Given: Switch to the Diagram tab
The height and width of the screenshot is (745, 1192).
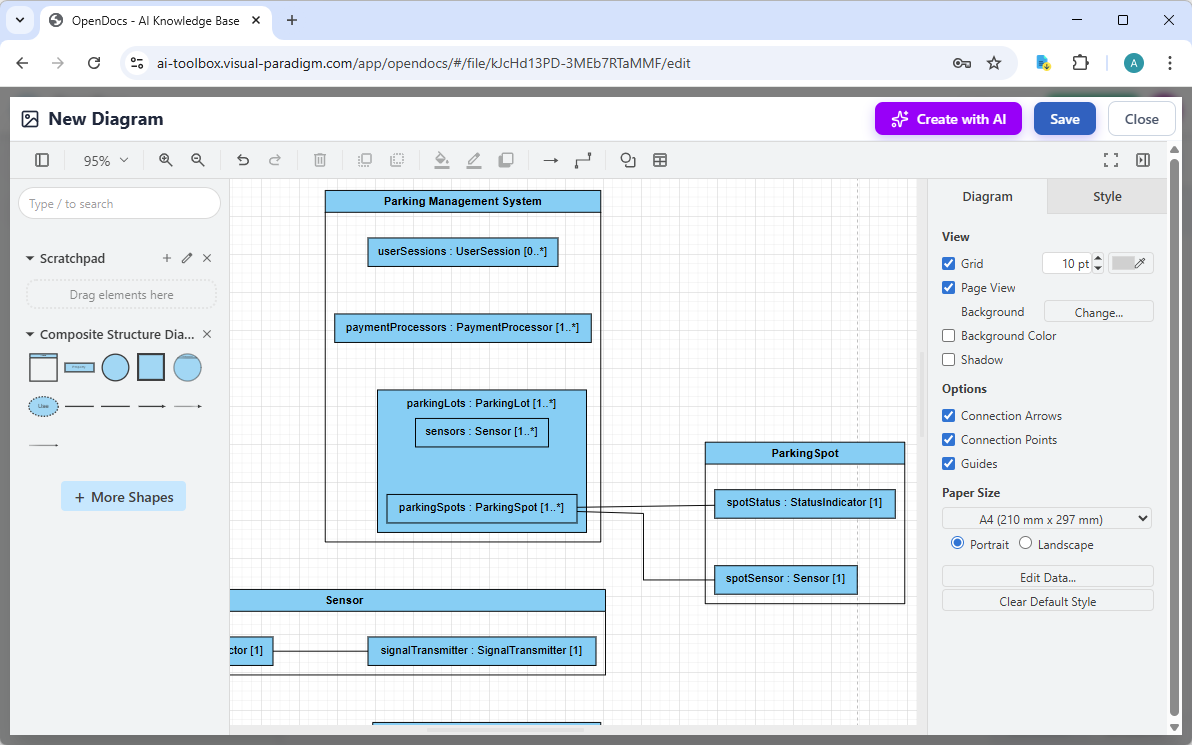Looking at the screenshot, I should click(986, 196).
